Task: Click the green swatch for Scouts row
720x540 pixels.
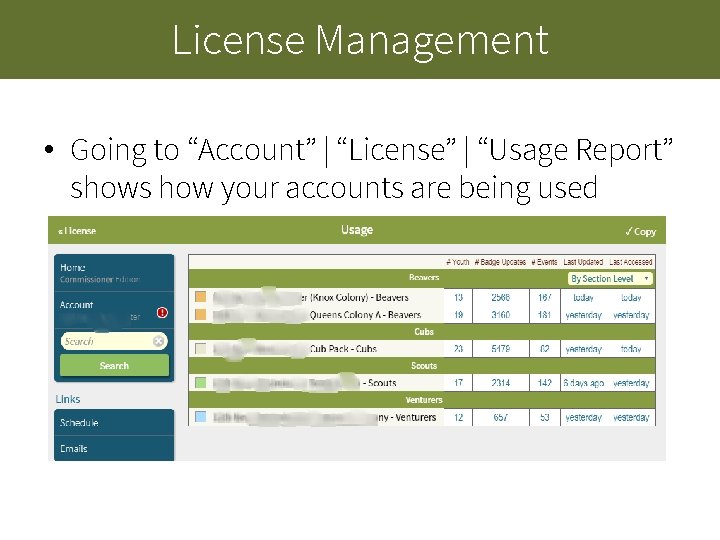Action: point(201,382)
